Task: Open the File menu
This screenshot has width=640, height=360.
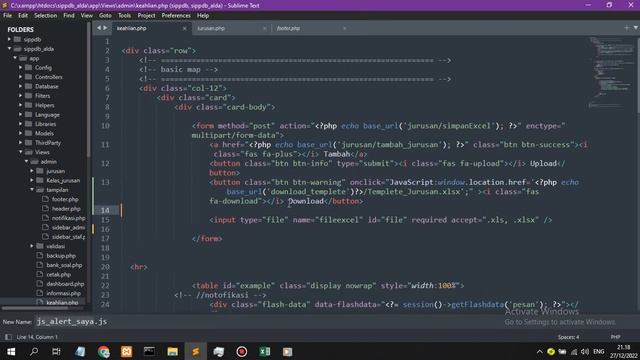Action: [7, 16]
